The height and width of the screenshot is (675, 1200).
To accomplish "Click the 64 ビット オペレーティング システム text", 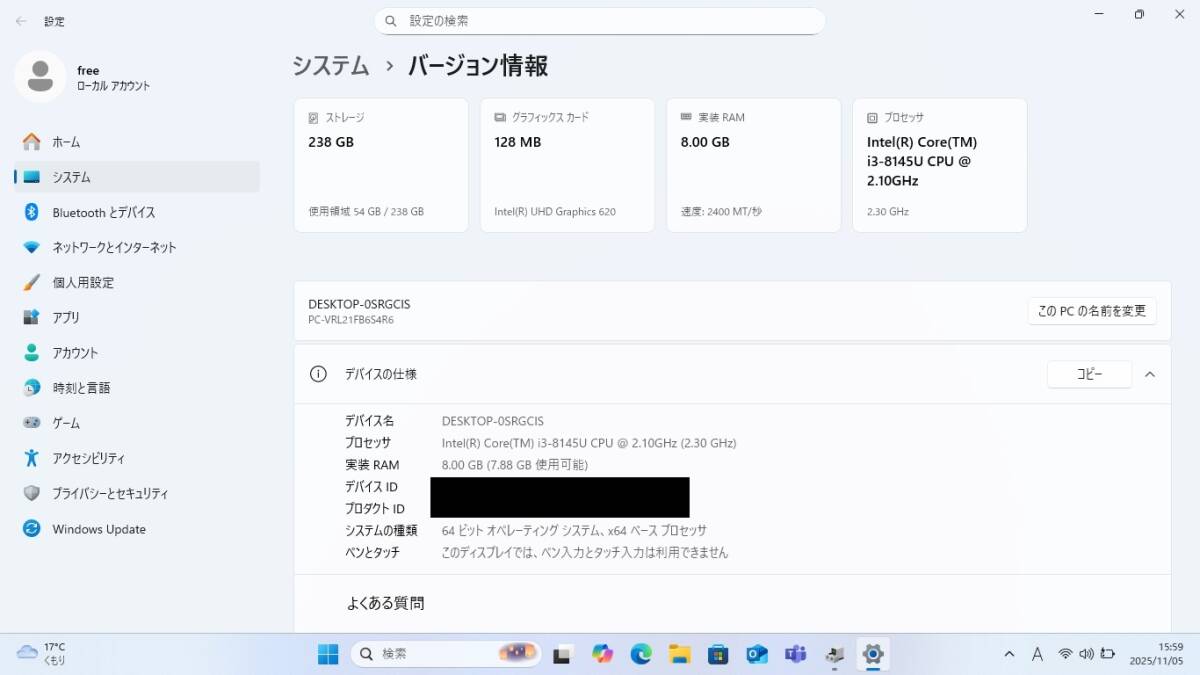I will tap(574, 531).
